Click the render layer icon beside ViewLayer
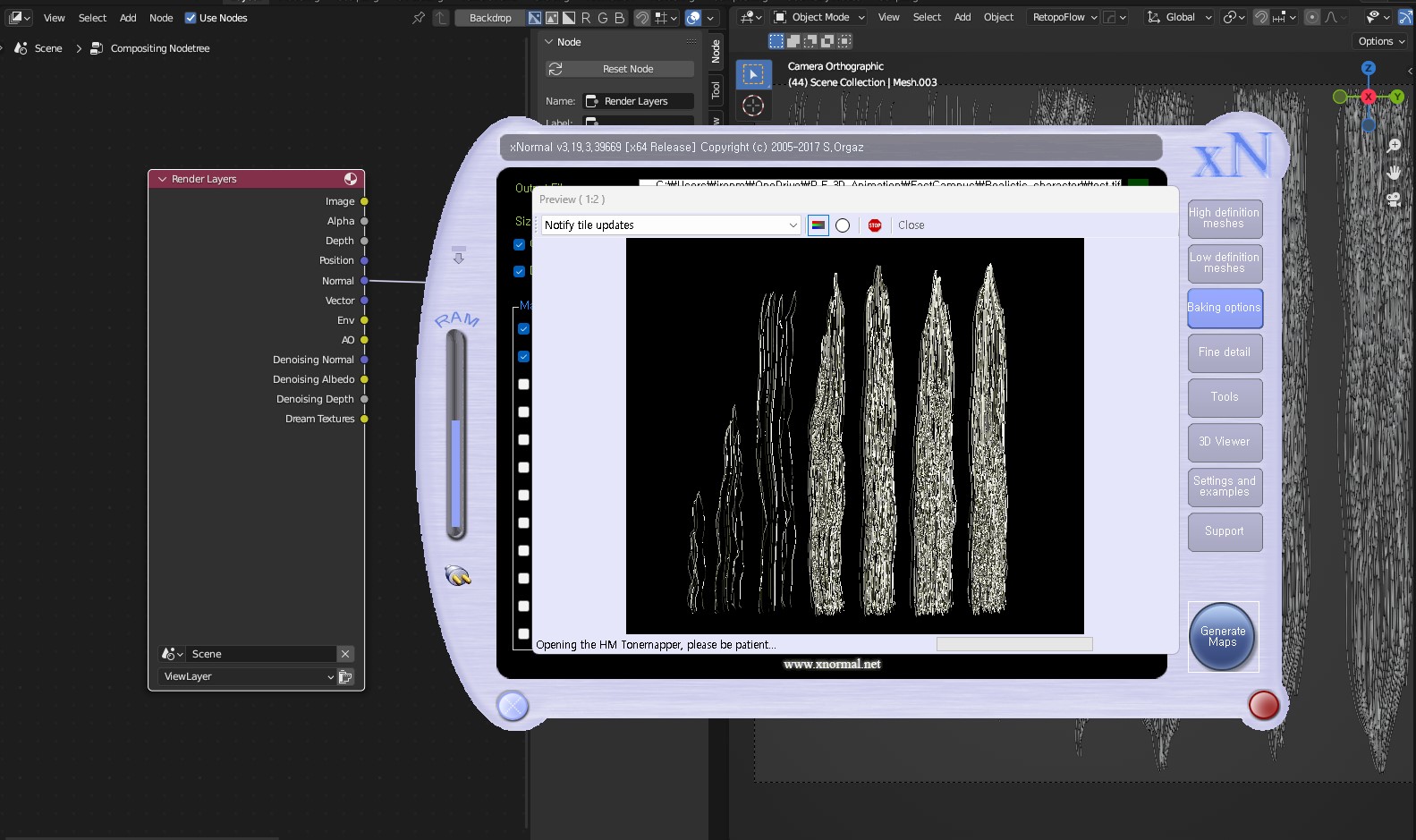The width and height of the screenshot is (1416, 840). [x=345, y=677]
